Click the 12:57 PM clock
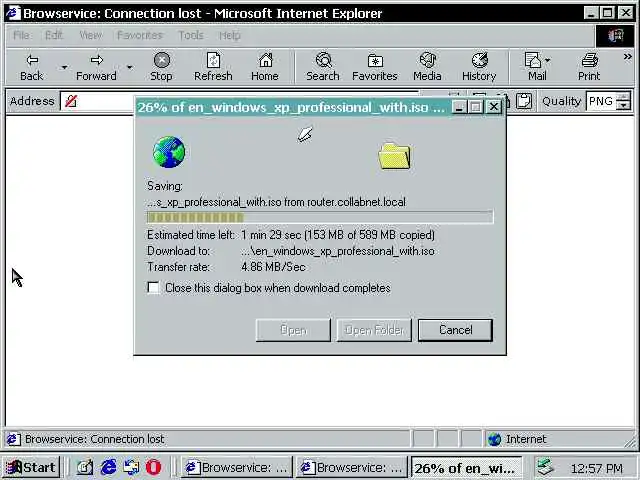Image resolution: width=640 pixels, height=480 pixels. click(596, 468)
